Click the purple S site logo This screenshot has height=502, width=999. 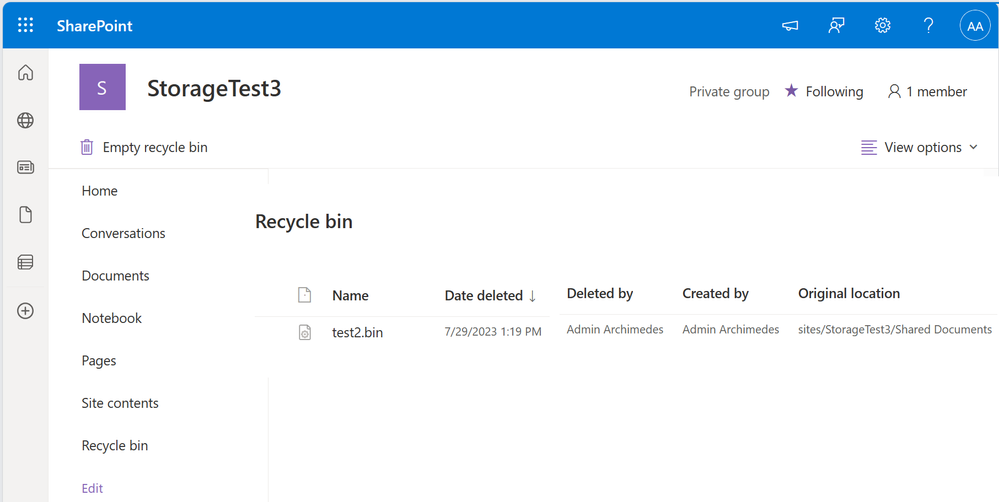[103, 87]
